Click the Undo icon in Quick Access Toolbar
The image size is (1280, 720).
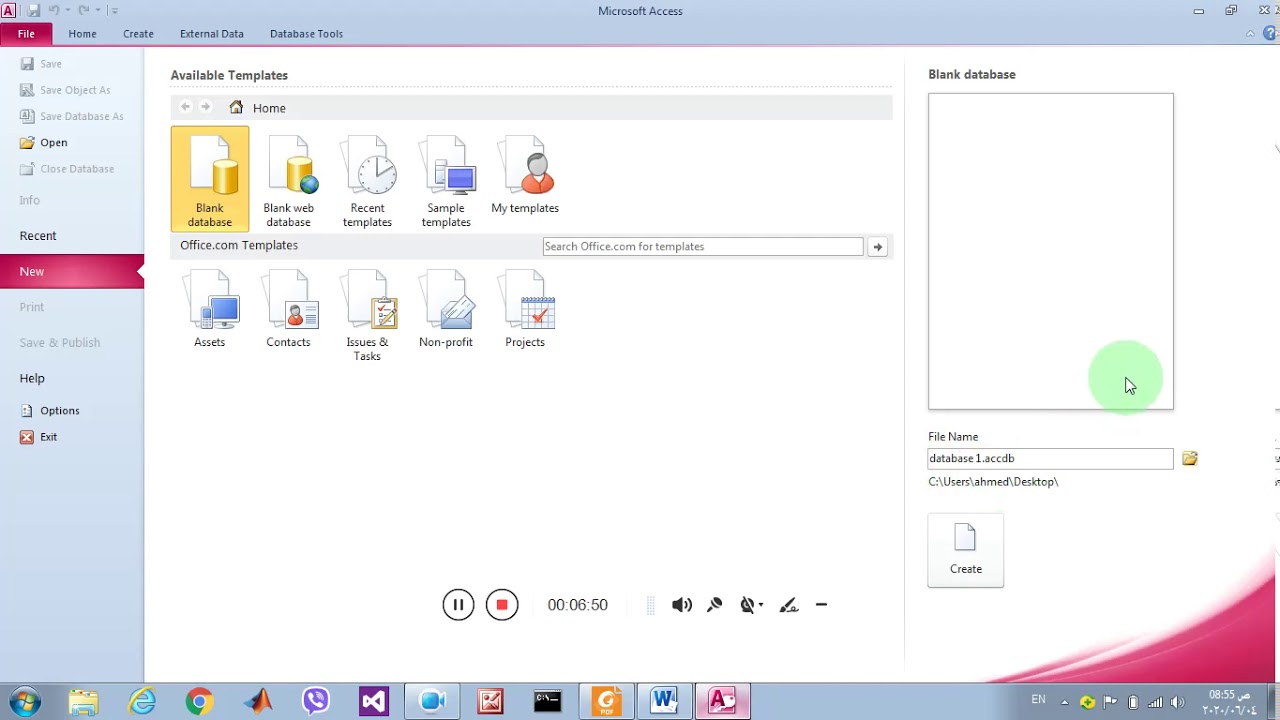point(54,10)
